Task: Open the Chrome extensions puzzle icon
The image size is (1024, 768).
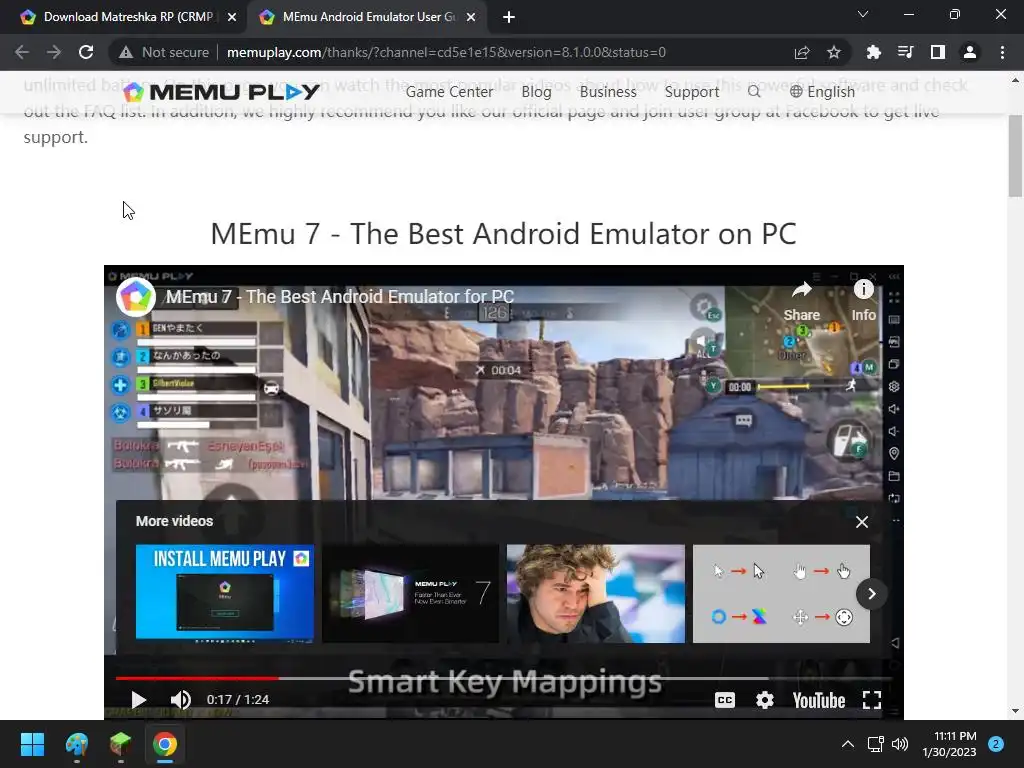Action: click(873, 52)
